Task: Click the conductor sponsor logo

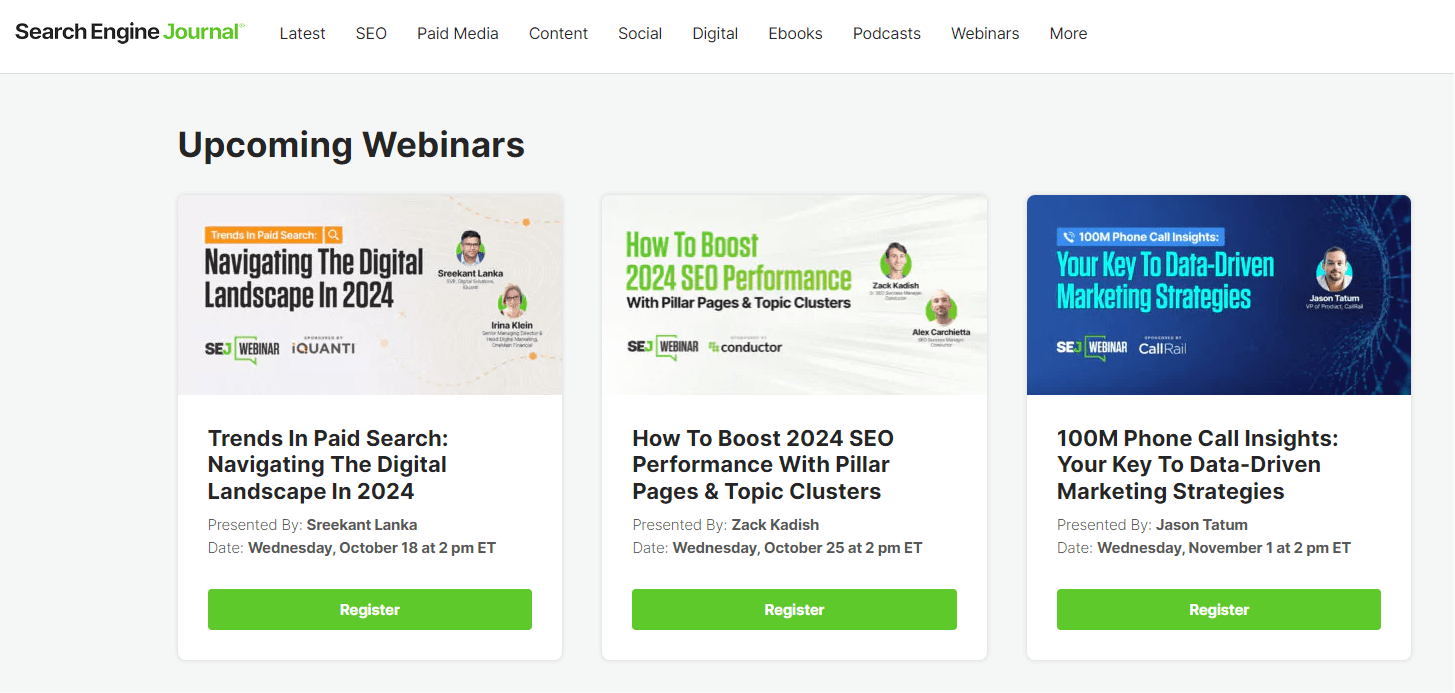Action: click(745, 347)
